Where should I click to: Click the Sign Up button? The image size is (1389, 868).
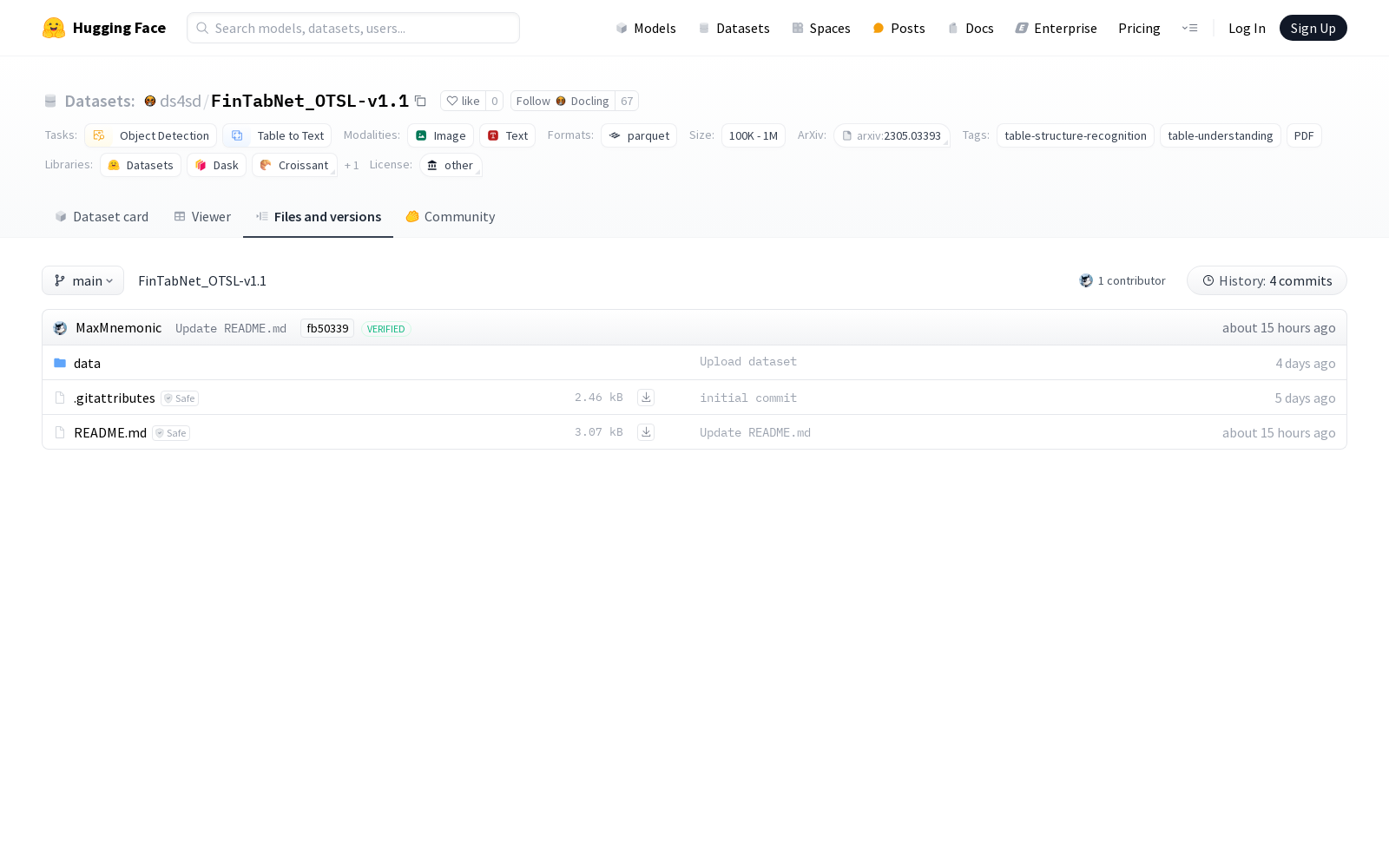click(1313, 27)
